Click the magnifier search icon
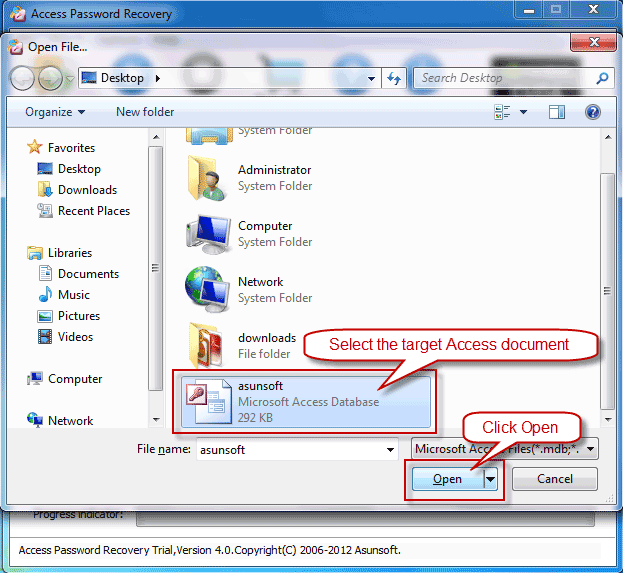The image size is (623, 573). click(x=602, y=78)
